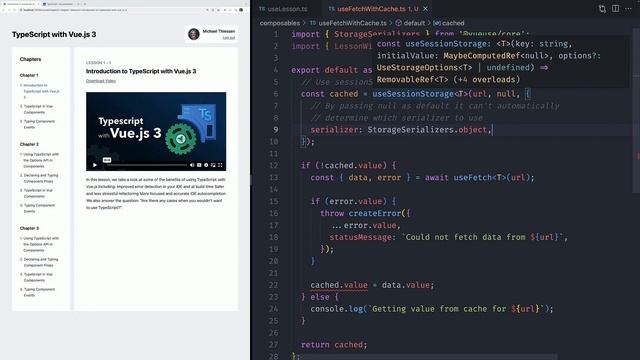The height and width of the screenshot is (360, 640).
Task: Click 'export default' on line 4
Action: coord(324,70)
